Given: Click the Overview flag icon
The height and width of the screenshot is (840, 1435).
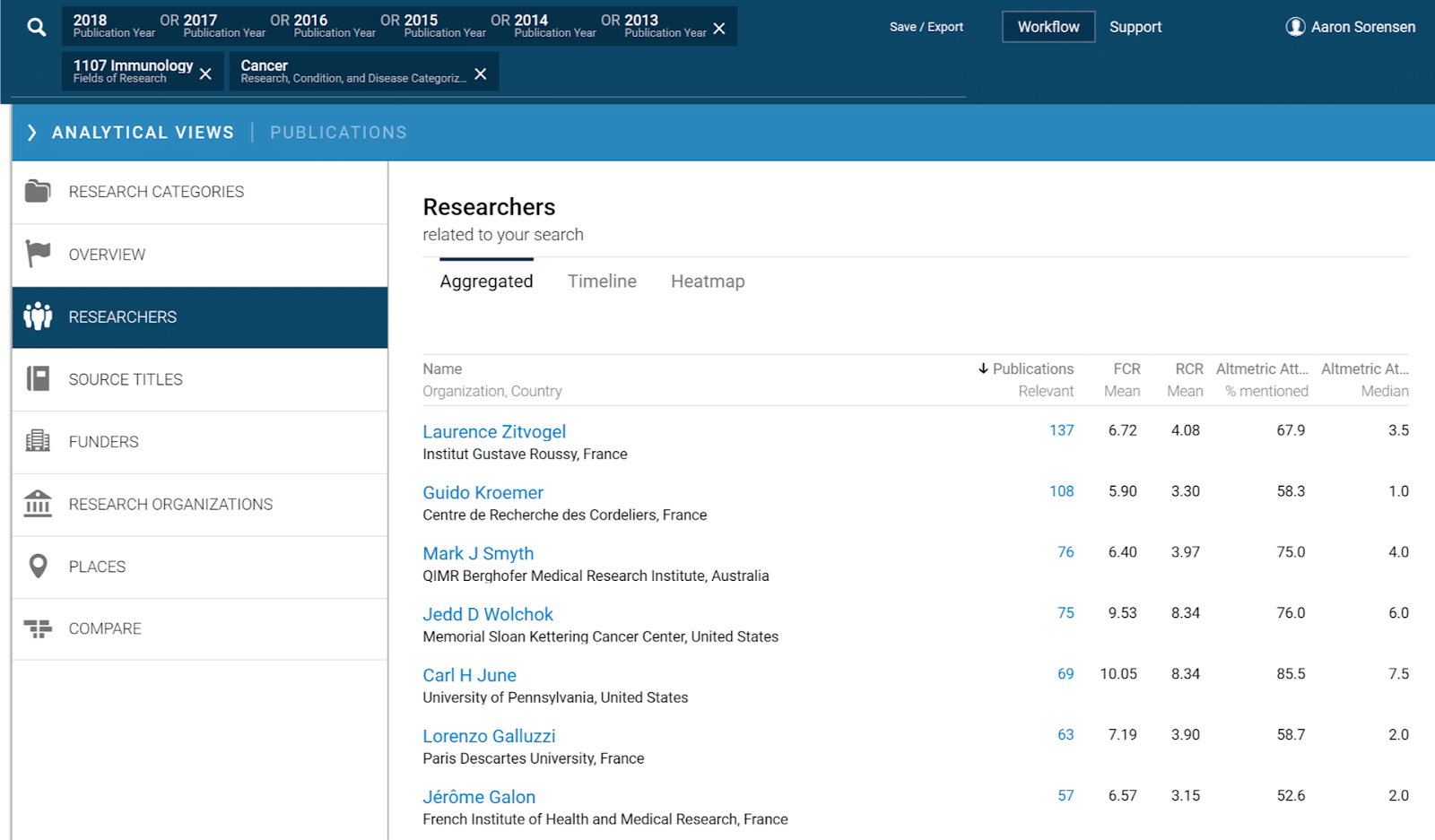Looking at the screenshot, I should click(38, 254).
